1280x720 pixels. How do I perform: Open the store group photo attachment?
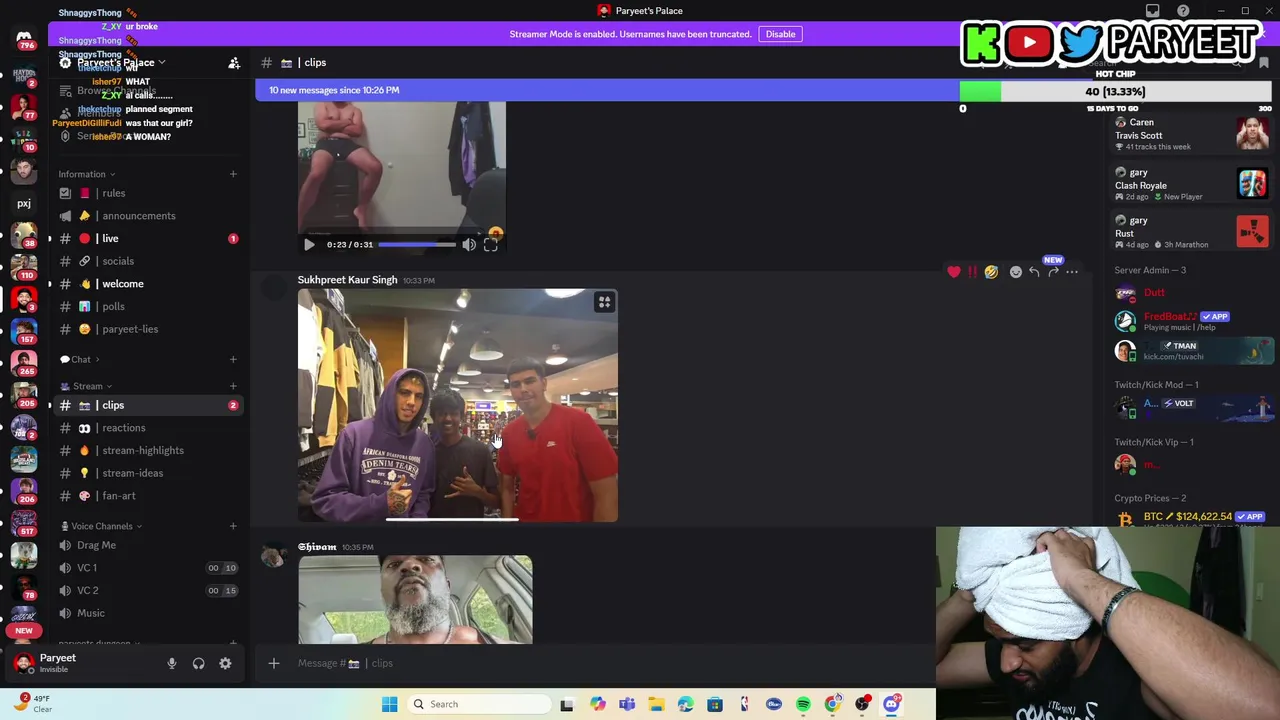point(458,405)
